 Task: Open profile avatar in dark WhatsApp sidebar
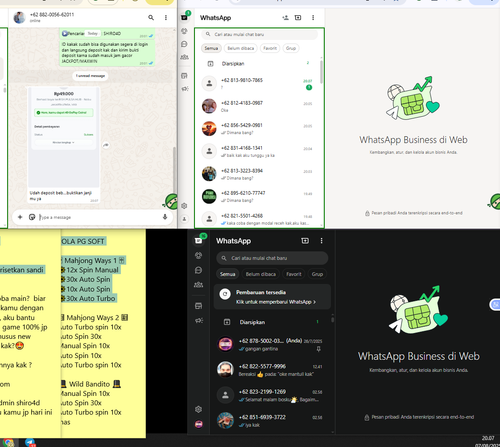click(199, 424)
